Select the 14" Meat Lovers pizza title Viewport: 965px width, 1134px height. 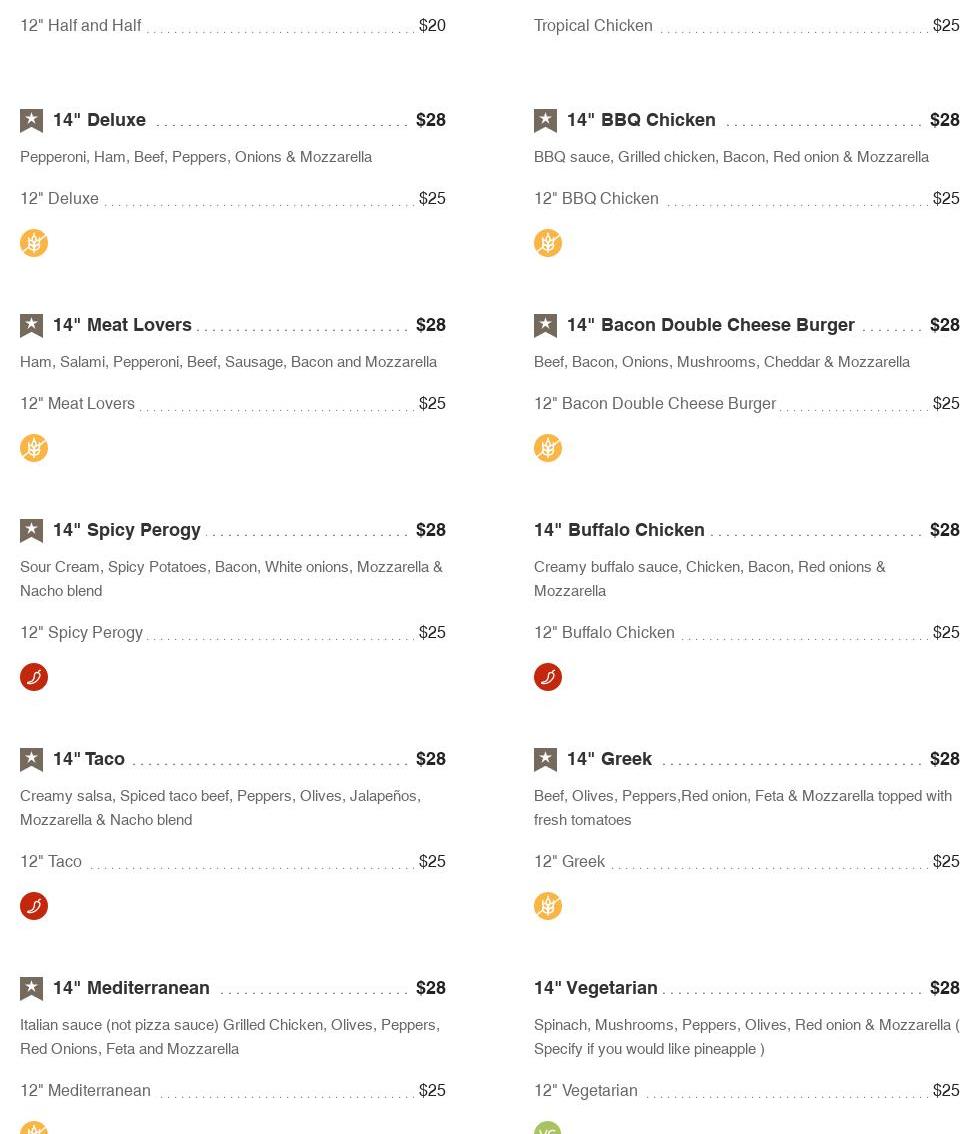[x=122, y=325]
